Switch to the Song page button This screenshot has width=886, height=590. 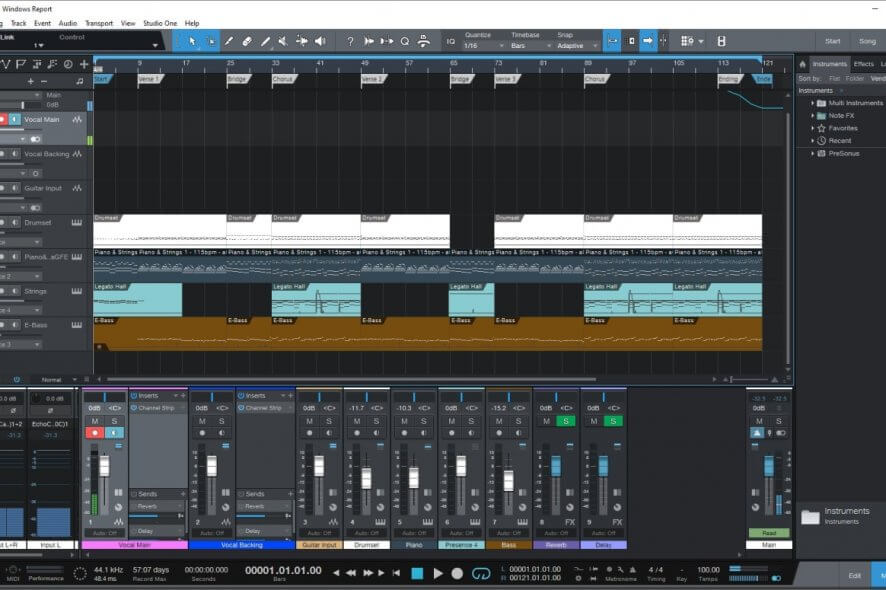tap(867, 41)
